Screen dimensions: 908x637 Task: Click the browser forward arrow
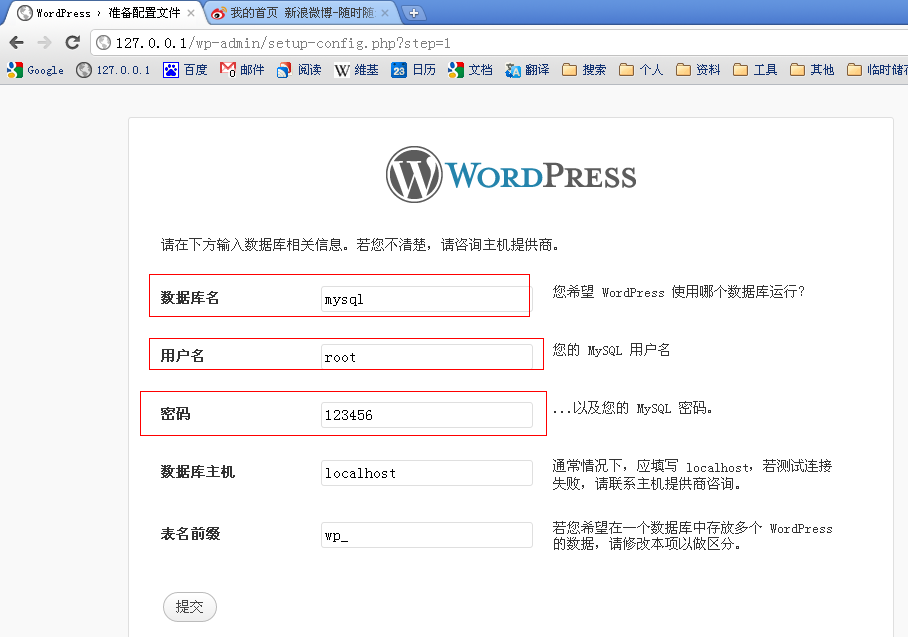(45, 42)
